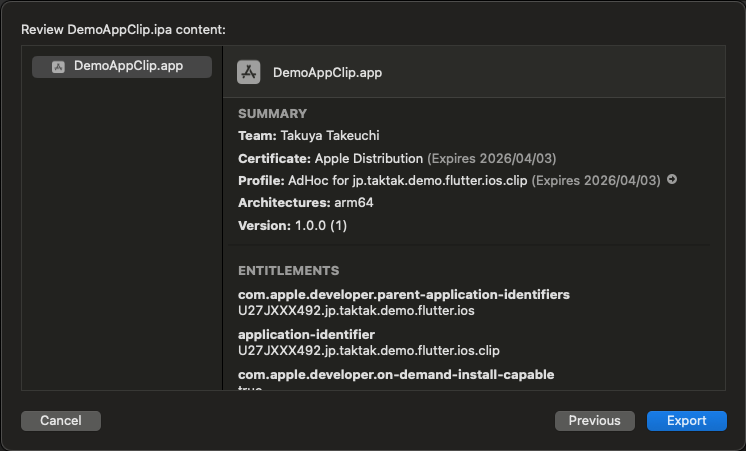This screenshot has width=746, height=451.
Task: Click the application-identifier entitlement key
Action: [x=306, y=334]
